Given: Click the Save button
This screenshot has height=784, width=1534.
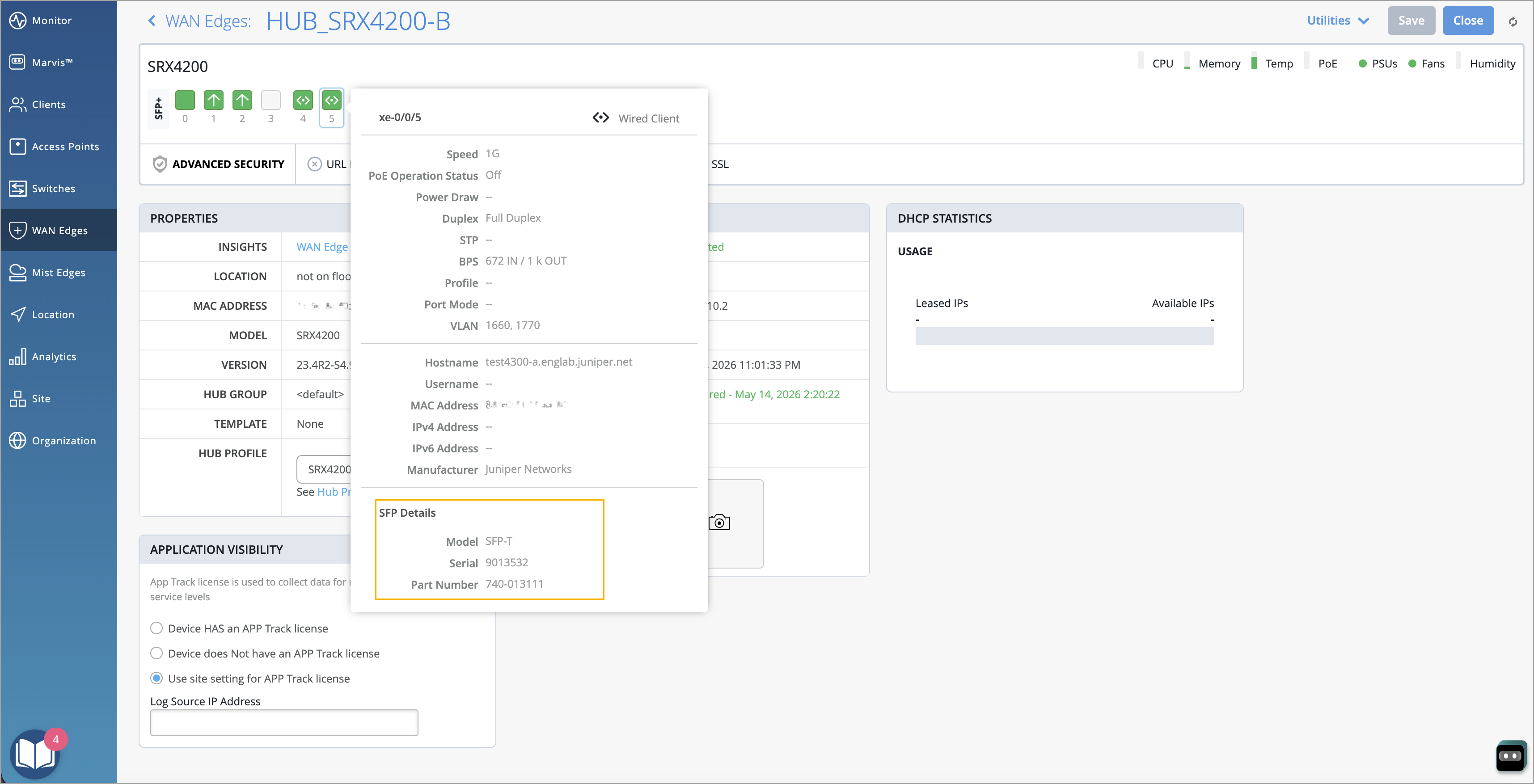Looking at the screenshot, I should click(1411, 21).
